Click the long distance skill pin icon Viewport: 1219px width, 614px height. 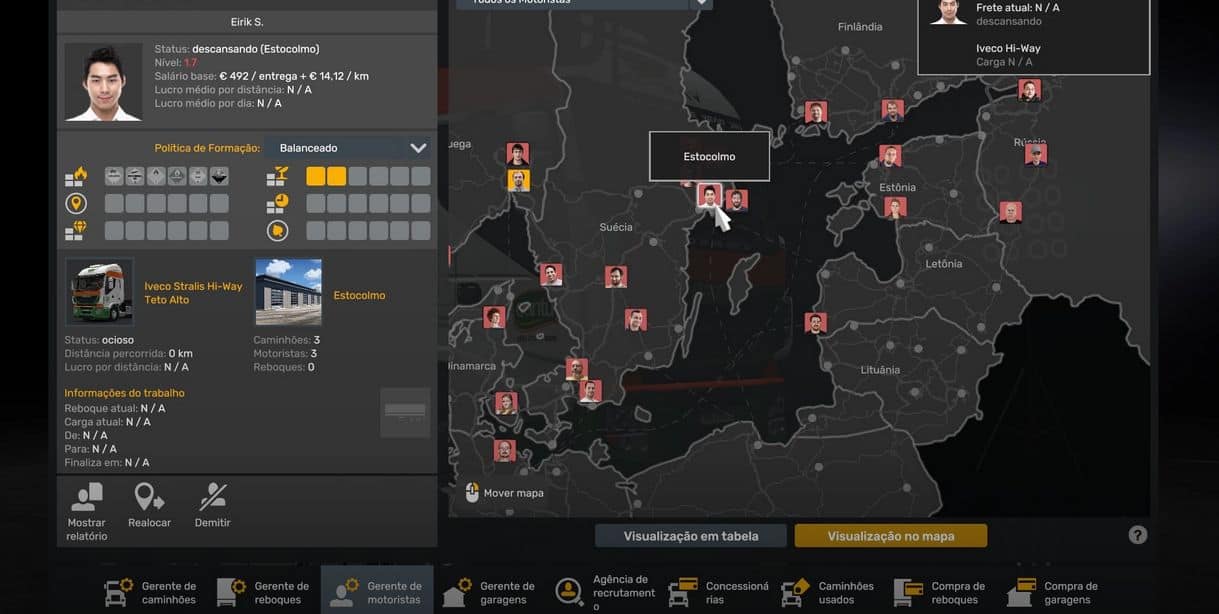[76, 204]
